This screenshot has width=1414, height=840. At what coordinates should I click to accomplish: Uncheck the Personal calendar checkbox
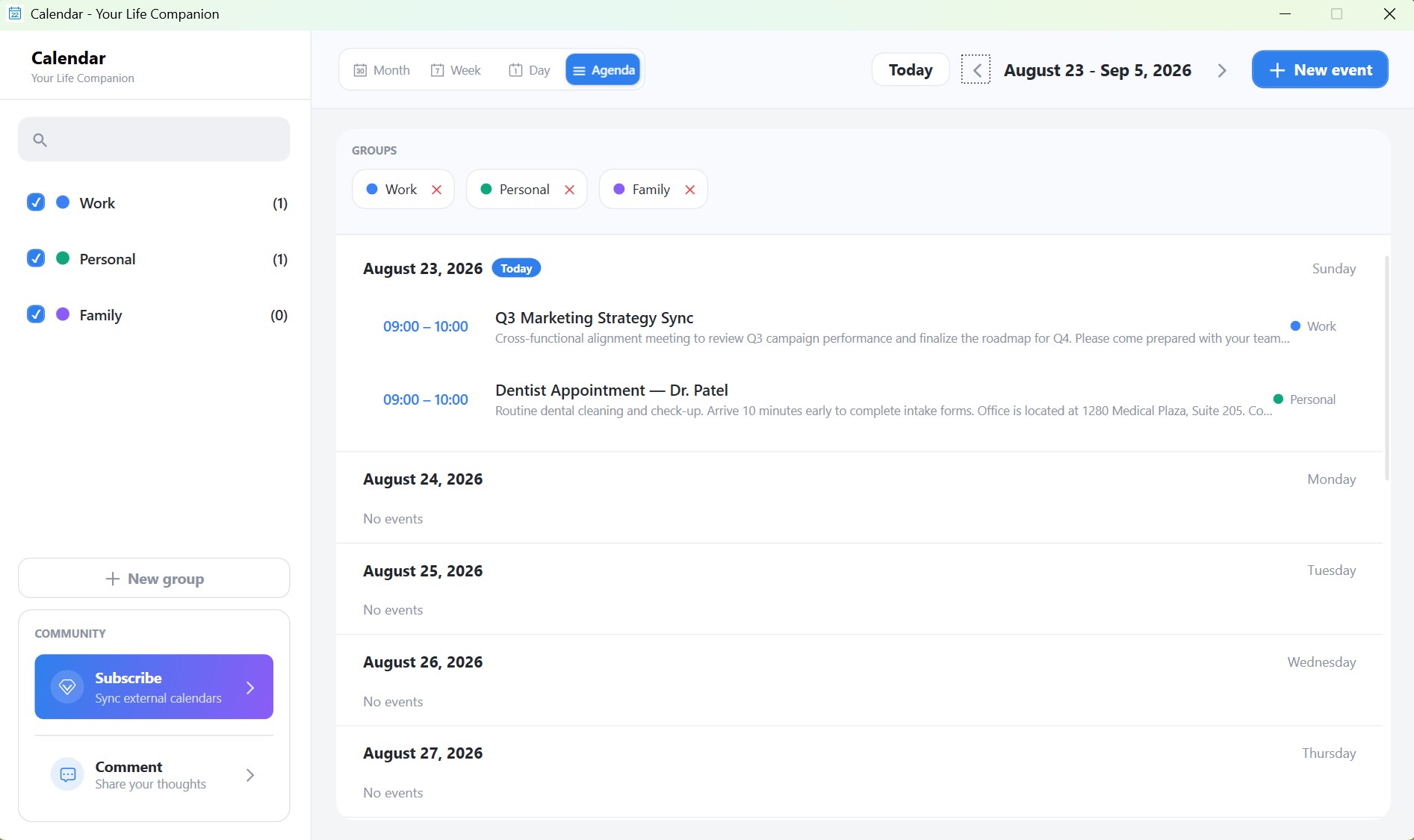pos(36,258)
